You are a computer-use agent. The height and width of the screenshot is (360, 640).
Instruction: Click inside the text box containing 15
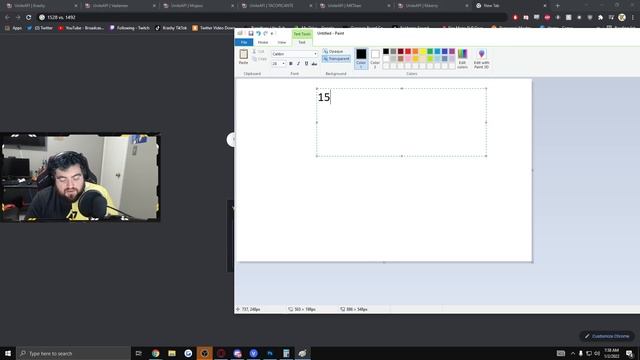tap(401, 122)
